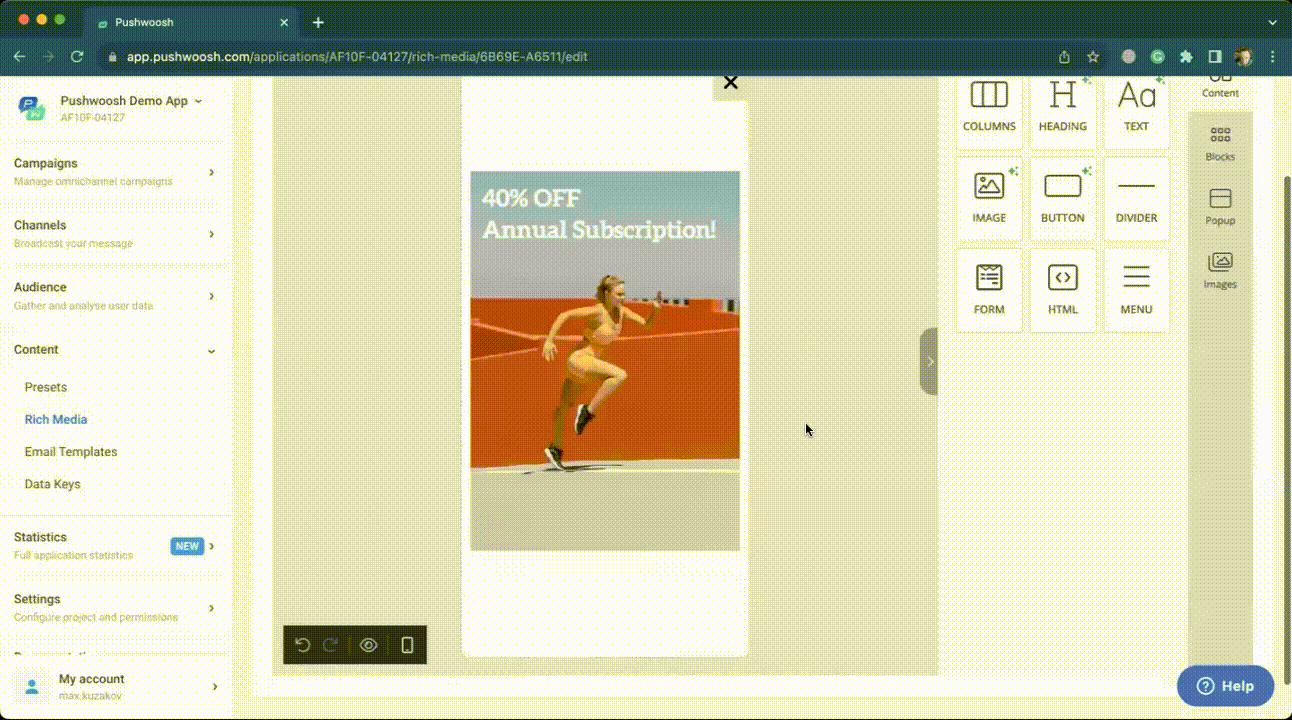
Task: Open a new browser tab
Action: click(x=318, y=22)
